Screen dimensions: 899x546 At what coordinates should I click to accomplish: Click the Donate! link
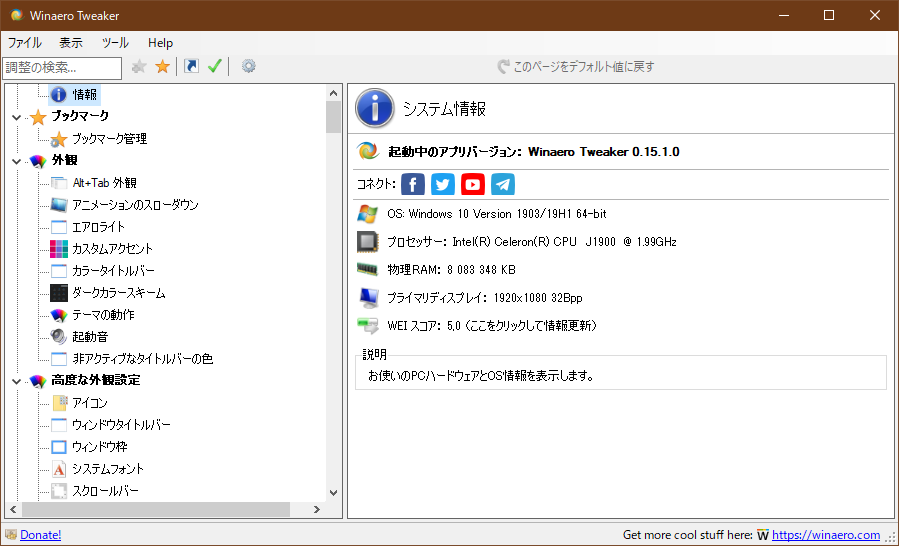(x=40, y=535)
